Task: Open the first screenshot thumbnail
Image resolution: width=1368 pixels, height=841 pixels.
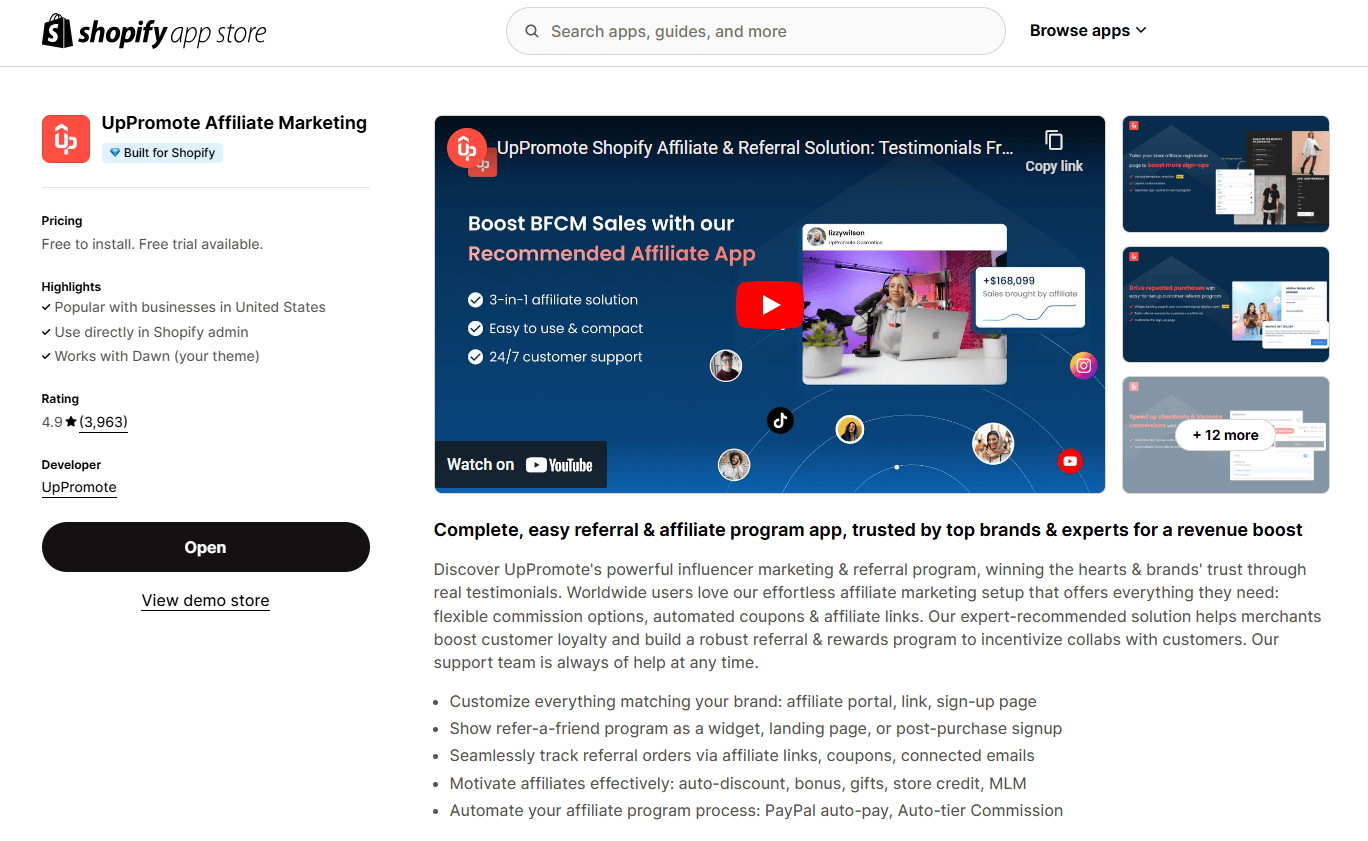Action: [x=1226, y=174]
